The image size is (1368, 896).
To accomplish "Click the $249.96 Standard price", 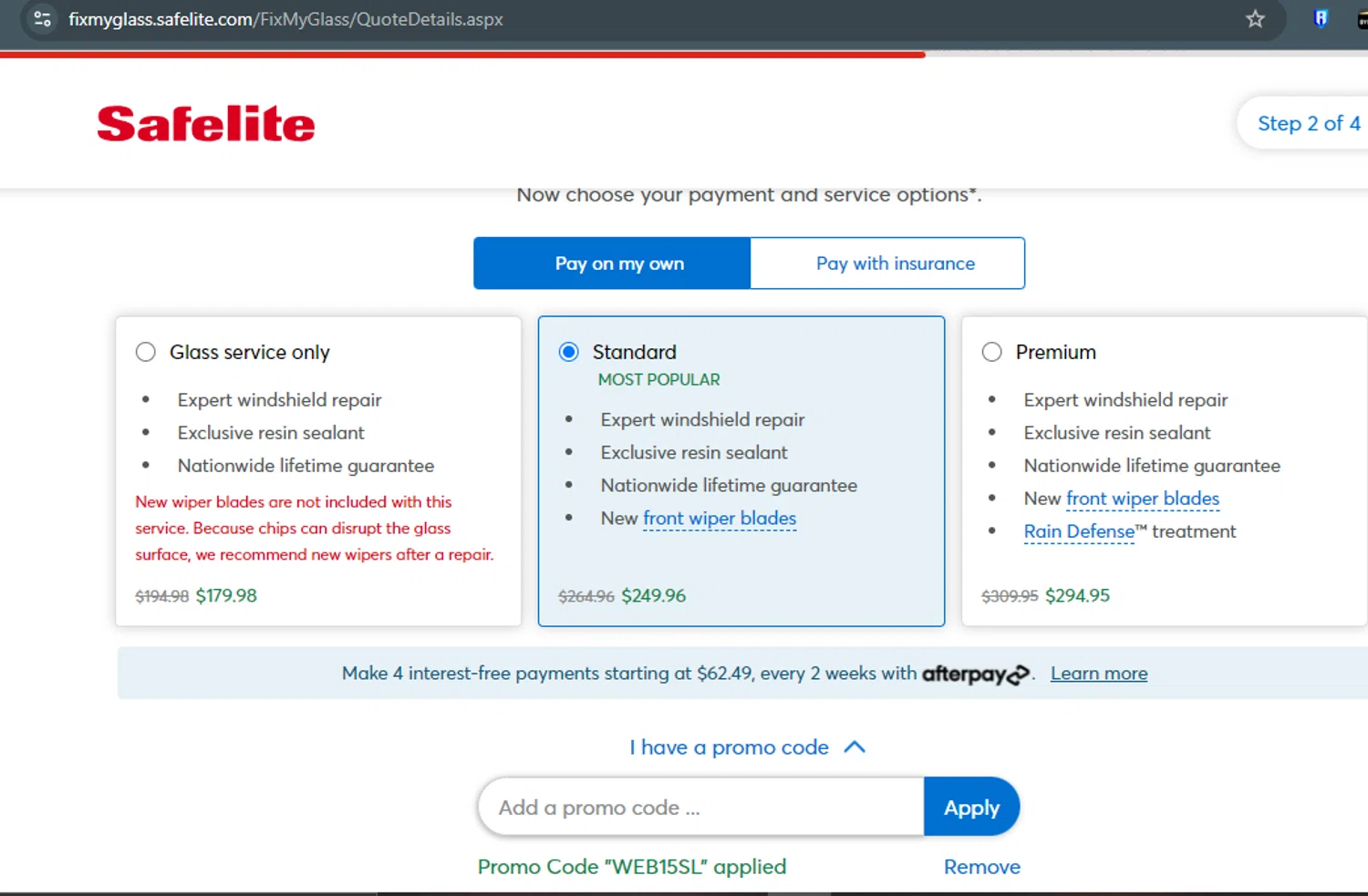I will click(x=654, y=596).
